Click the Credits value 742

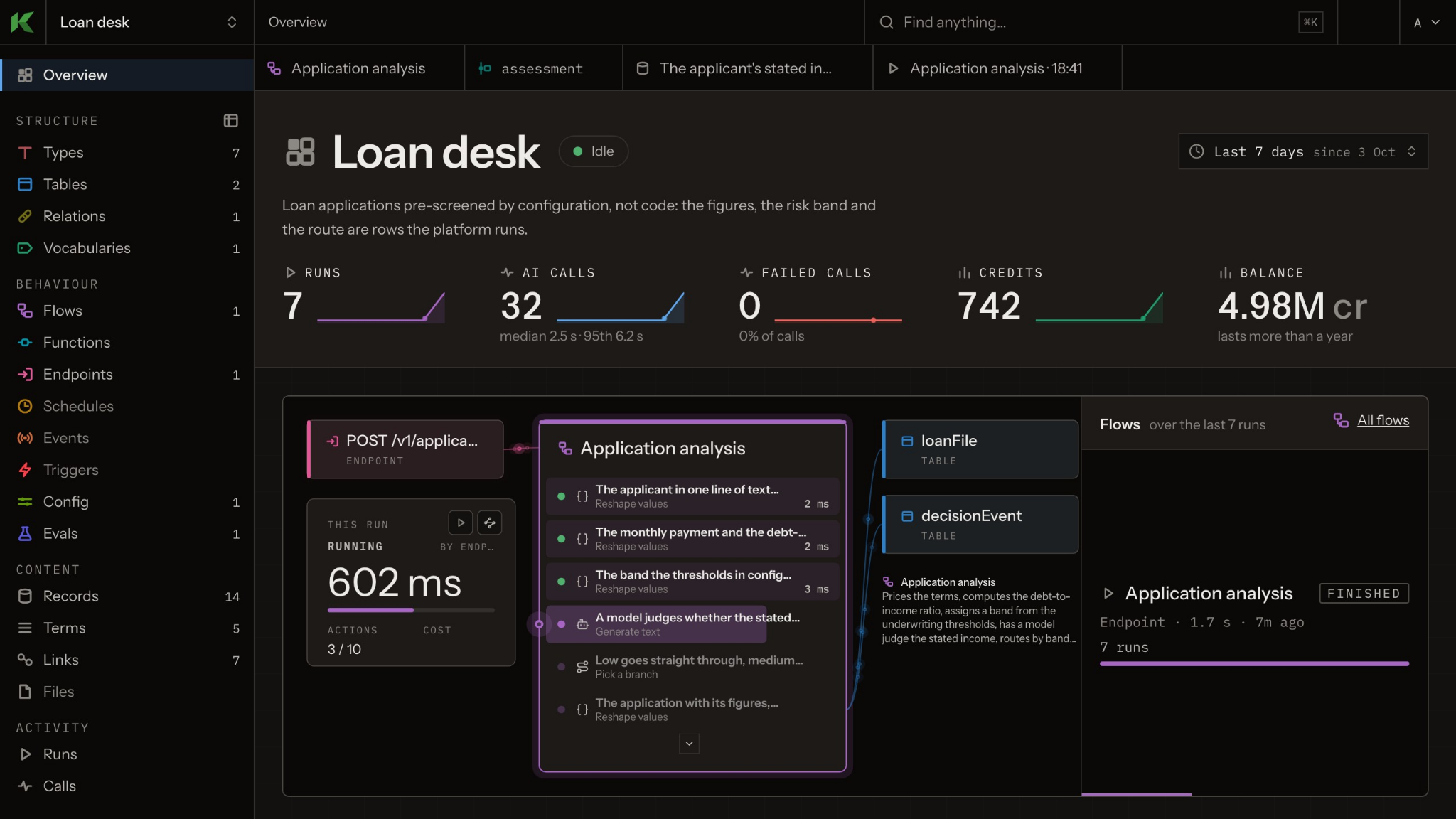989,306
